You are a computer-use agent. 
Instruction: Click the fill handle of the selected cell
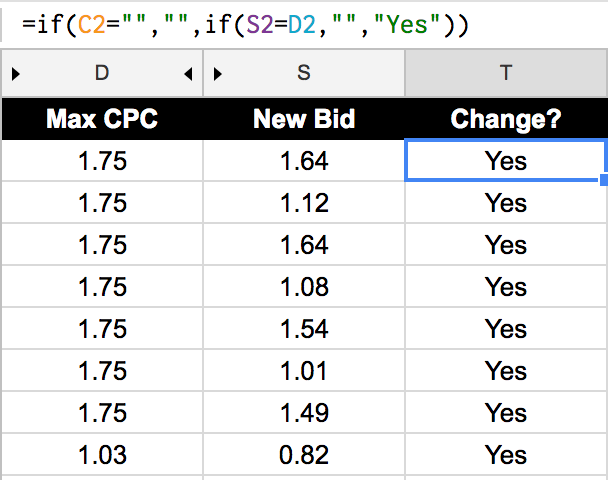point(605,181)
